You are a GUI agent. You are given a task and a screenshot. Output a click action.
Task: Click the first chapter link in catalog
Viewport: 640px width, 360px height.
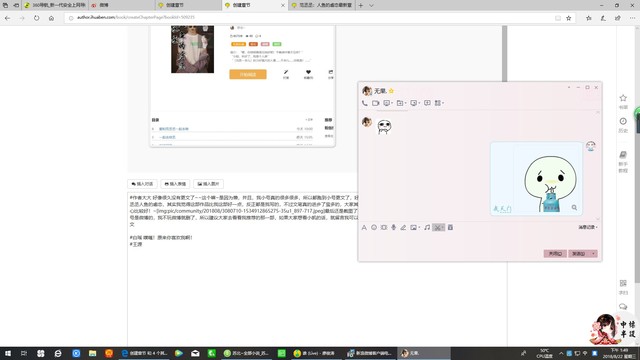point(174,129)
